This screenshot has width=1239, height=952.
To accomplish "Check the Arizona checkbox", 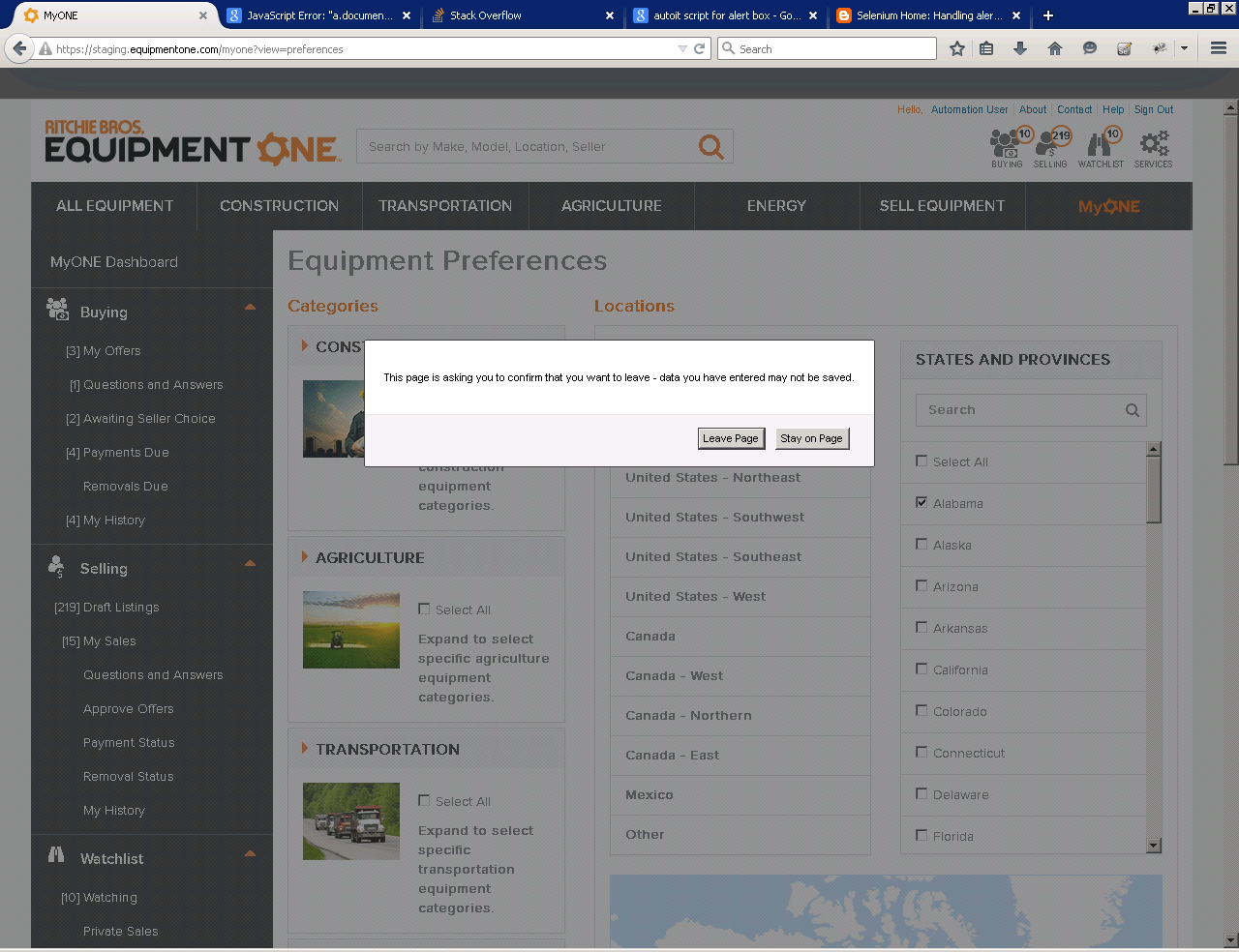I will 922,585.
